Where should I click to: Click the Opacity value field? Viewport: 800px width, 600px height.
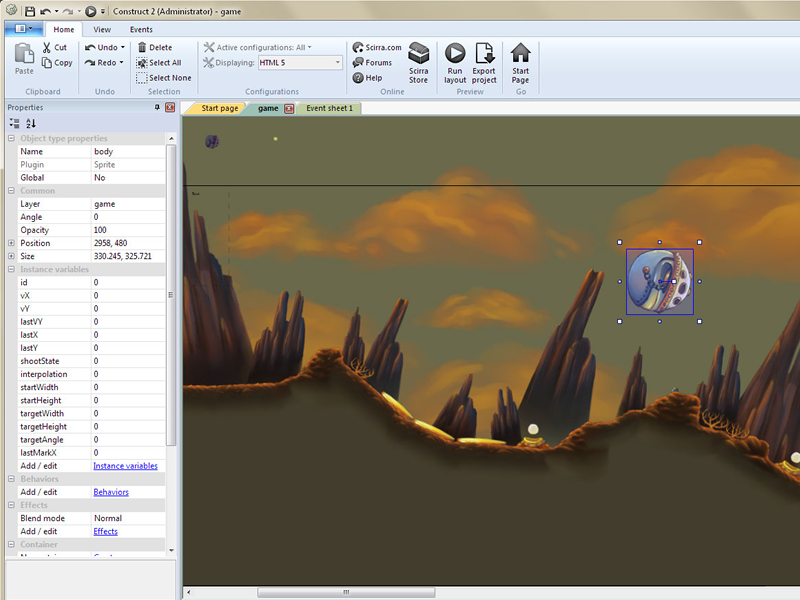(x=130, y=230)
